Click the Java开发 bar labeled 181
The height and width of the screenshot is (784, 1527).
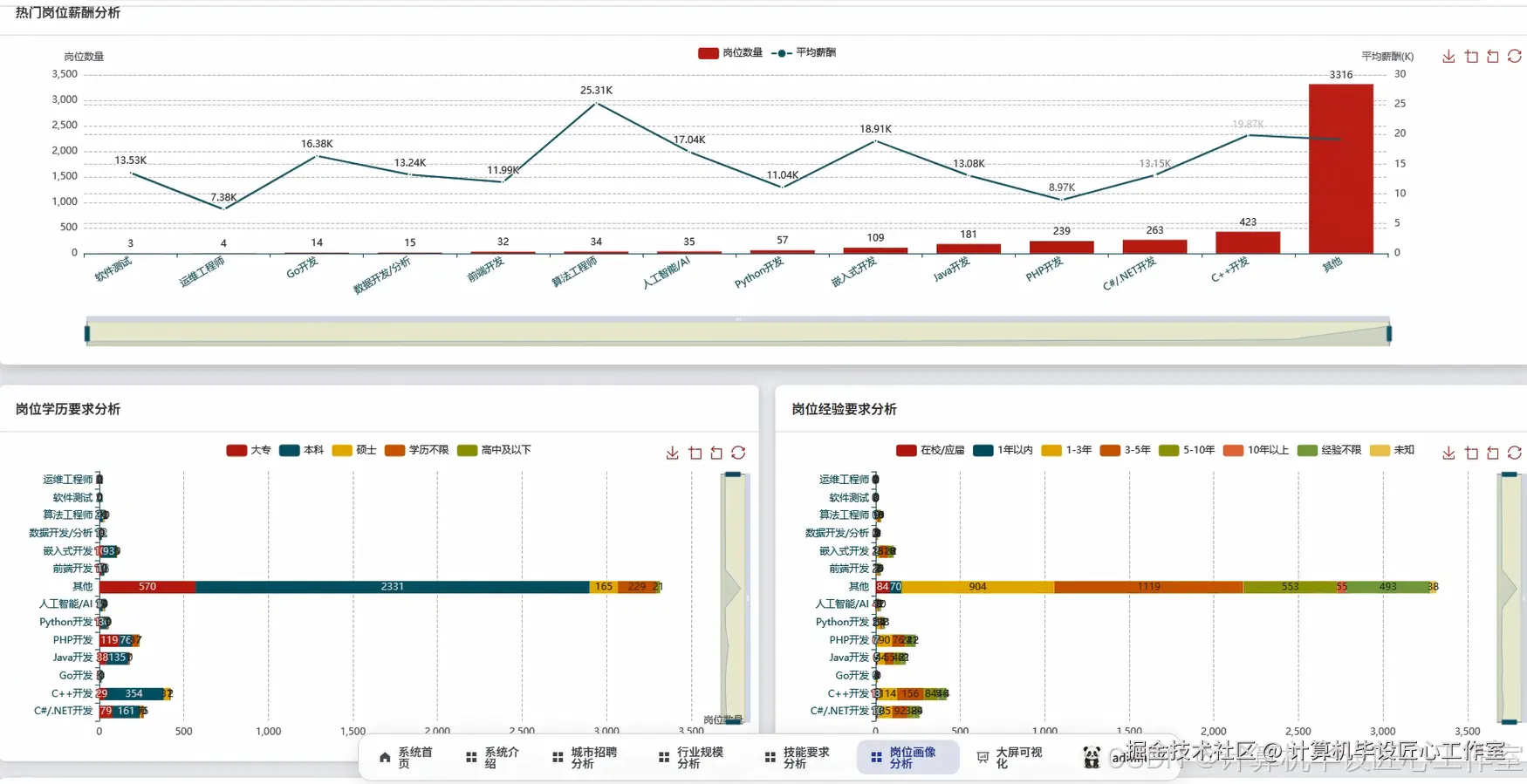(x=969, y=249)
